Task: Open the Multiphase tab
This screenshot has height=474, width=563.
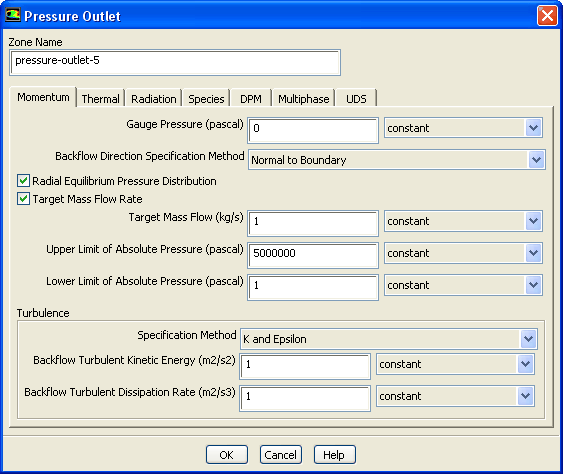Action: click(303, 99)
